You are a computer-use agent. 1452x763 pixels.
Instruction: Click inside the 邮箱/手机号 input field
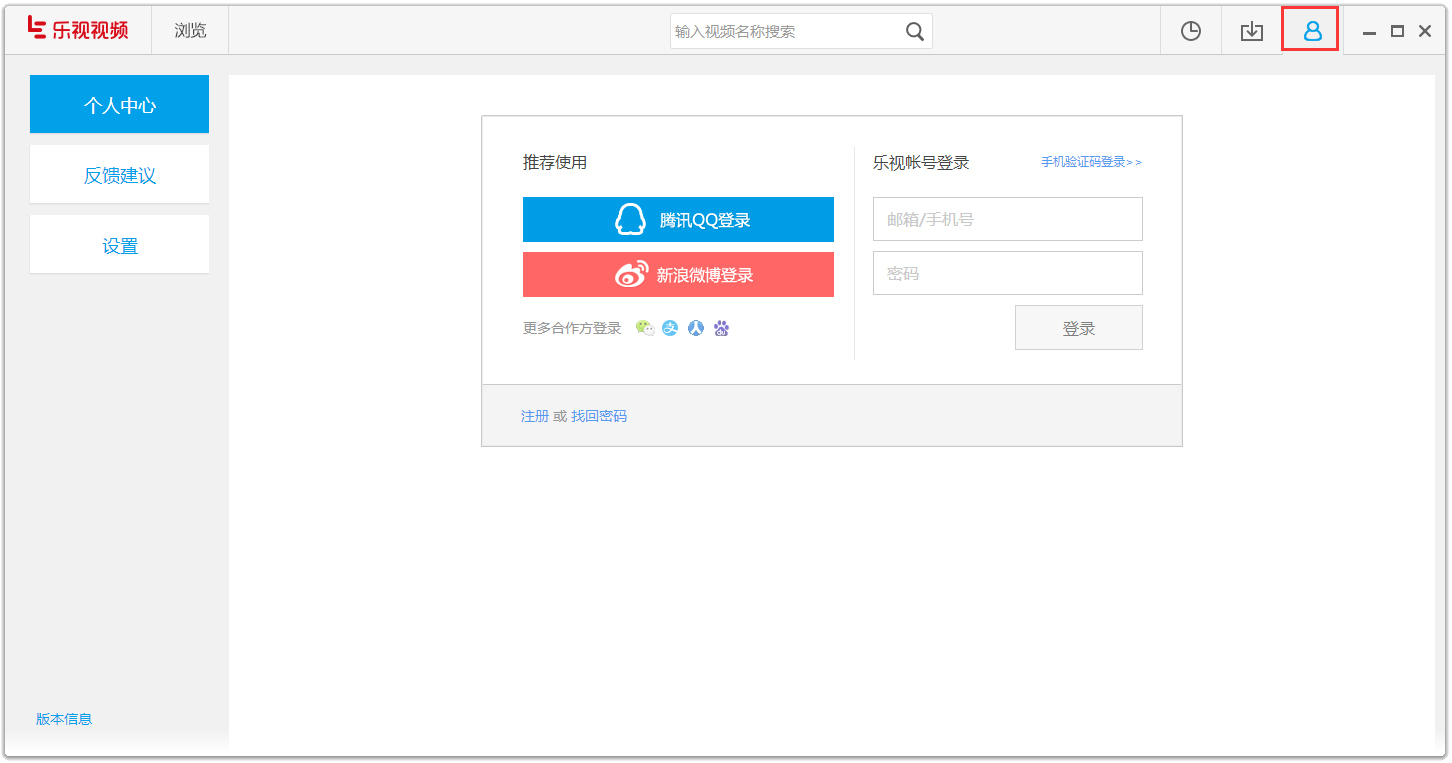click(x=1007, y=218)
